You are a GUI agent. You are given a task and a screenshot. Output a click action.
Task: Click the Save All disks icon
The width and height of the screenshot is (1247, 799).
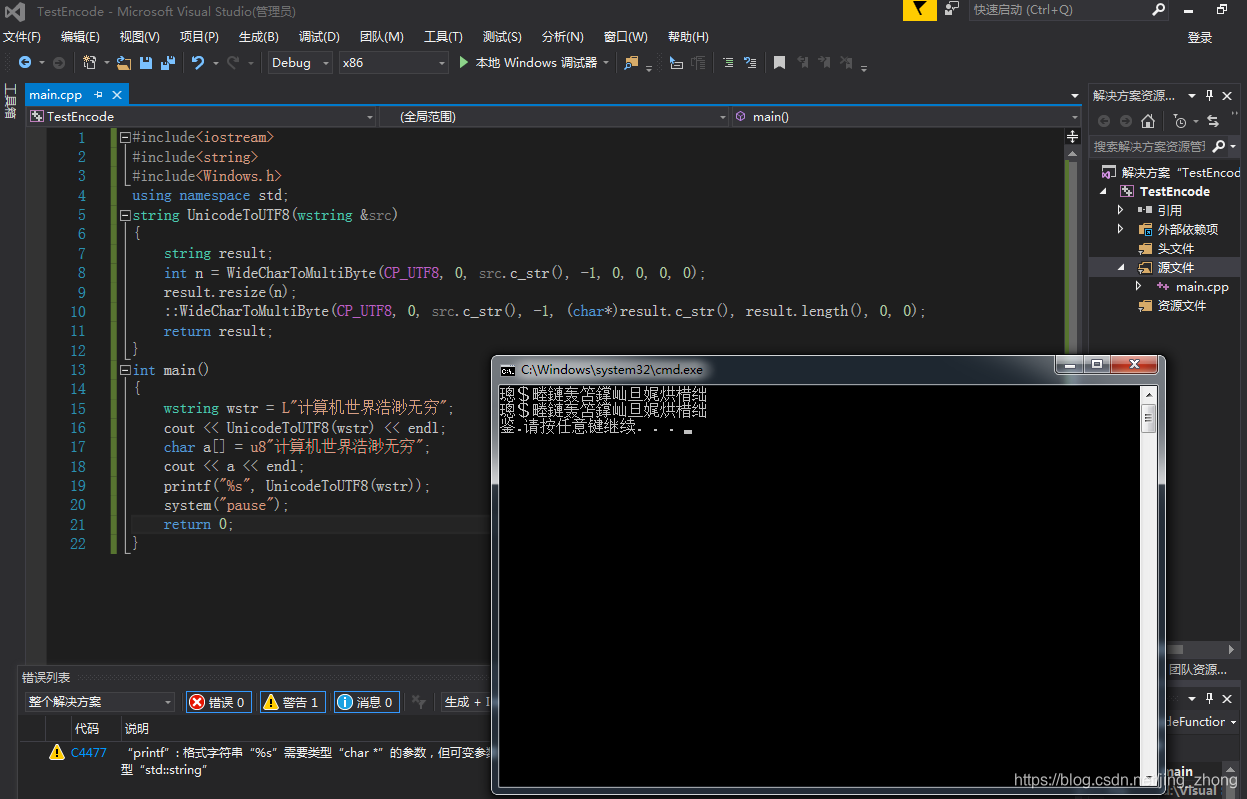click(x=168, y=62)
